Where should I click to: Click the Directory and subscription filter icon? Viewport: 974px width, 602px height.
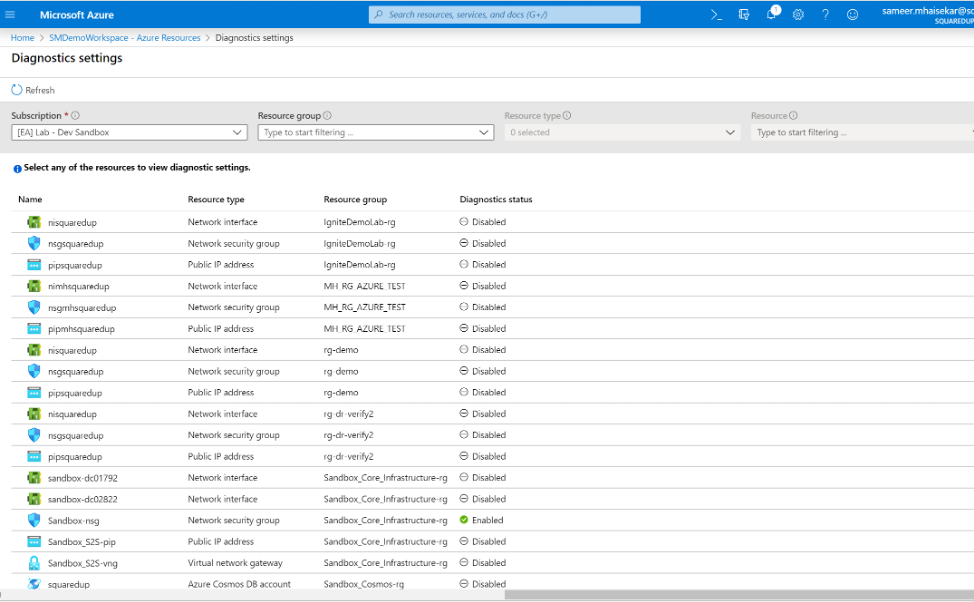coord(744,14)
